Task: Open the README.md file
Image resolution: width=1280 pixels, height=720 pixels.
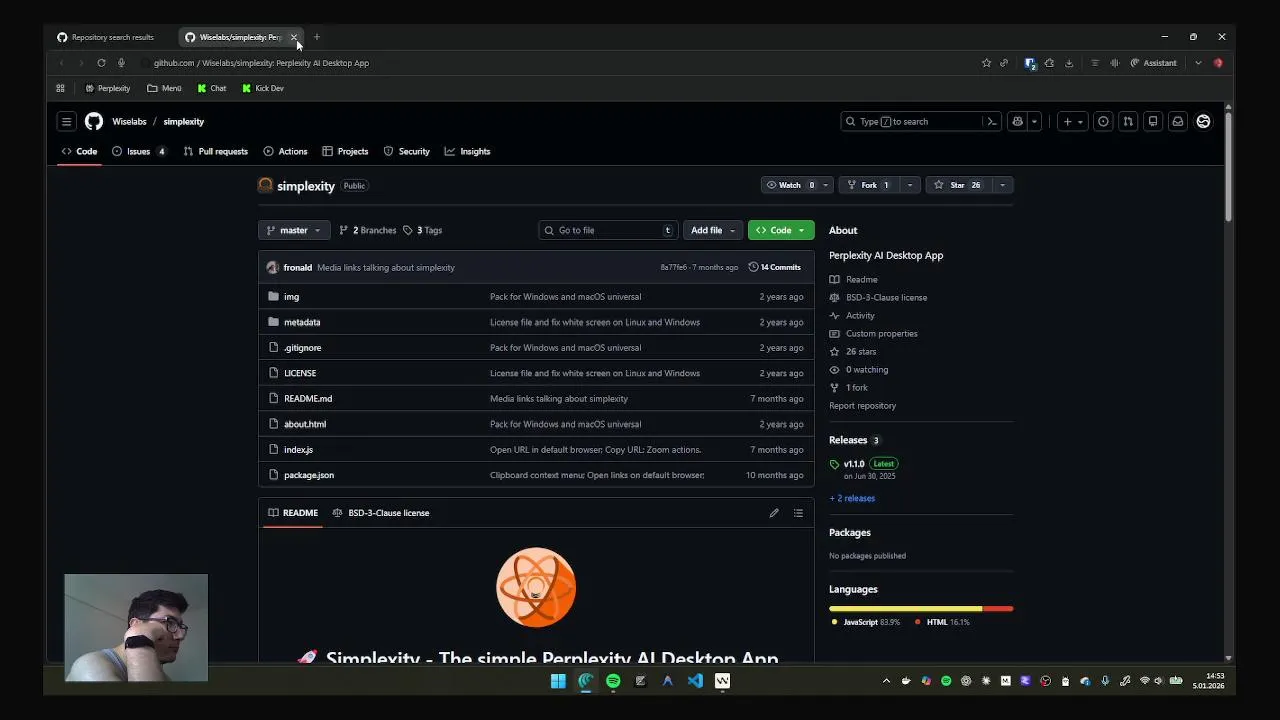Action: [x=308, y=399]
